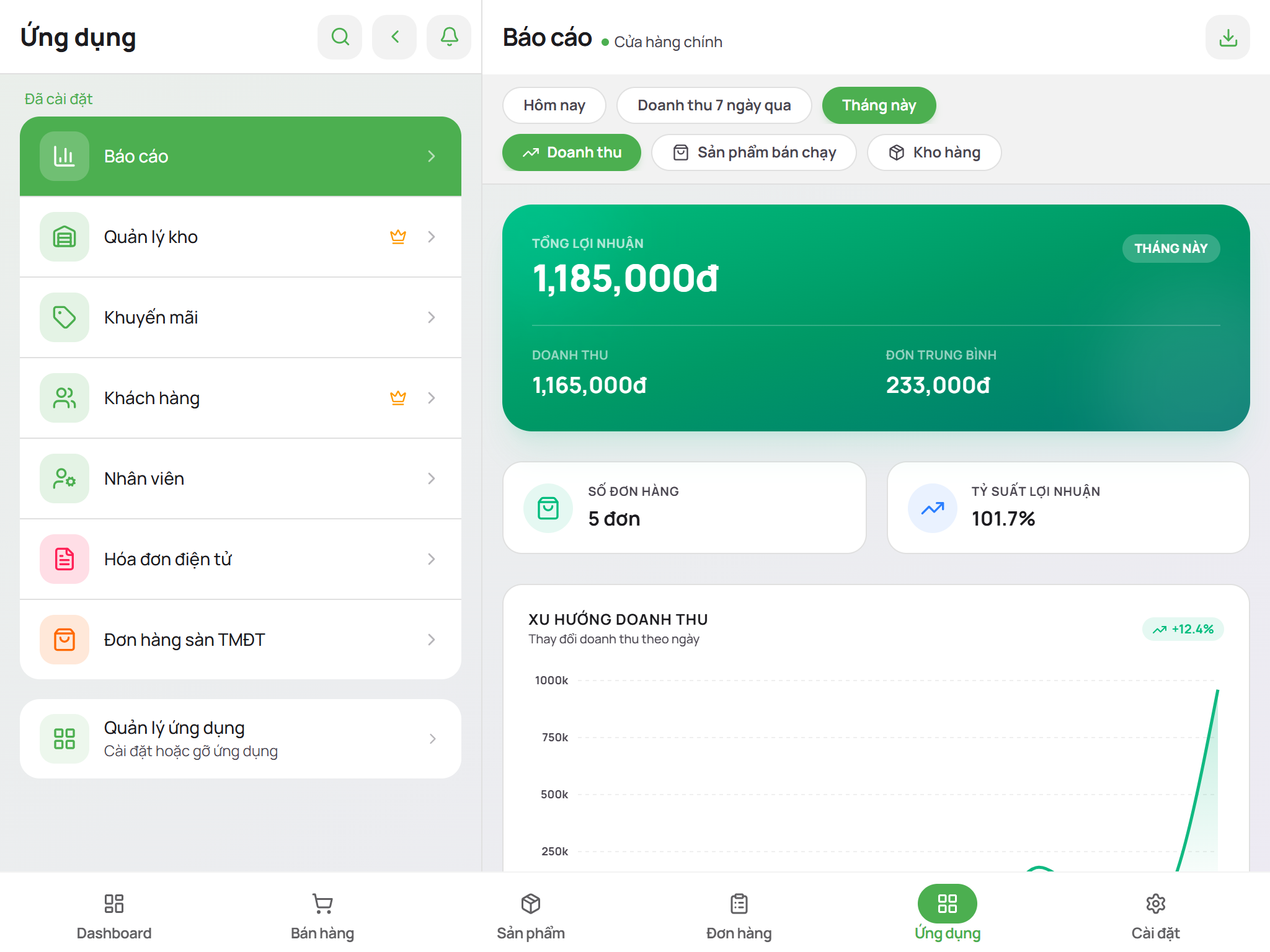Screen dimensions: 1270x952
Task: Expand Báo cáo row chevron
Action: point(432,156)
